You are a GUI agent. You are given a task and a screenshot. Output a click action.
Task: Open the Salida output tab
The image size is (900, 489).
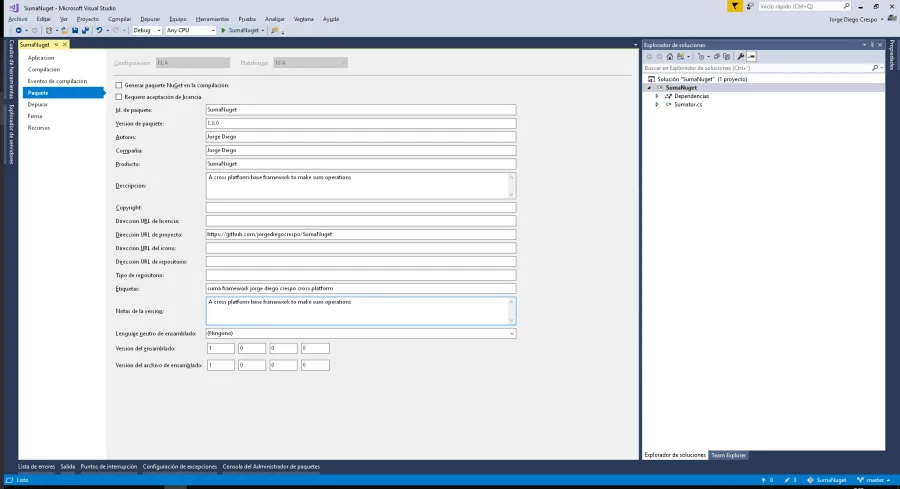pyautogui.click(x=68, y=467)
